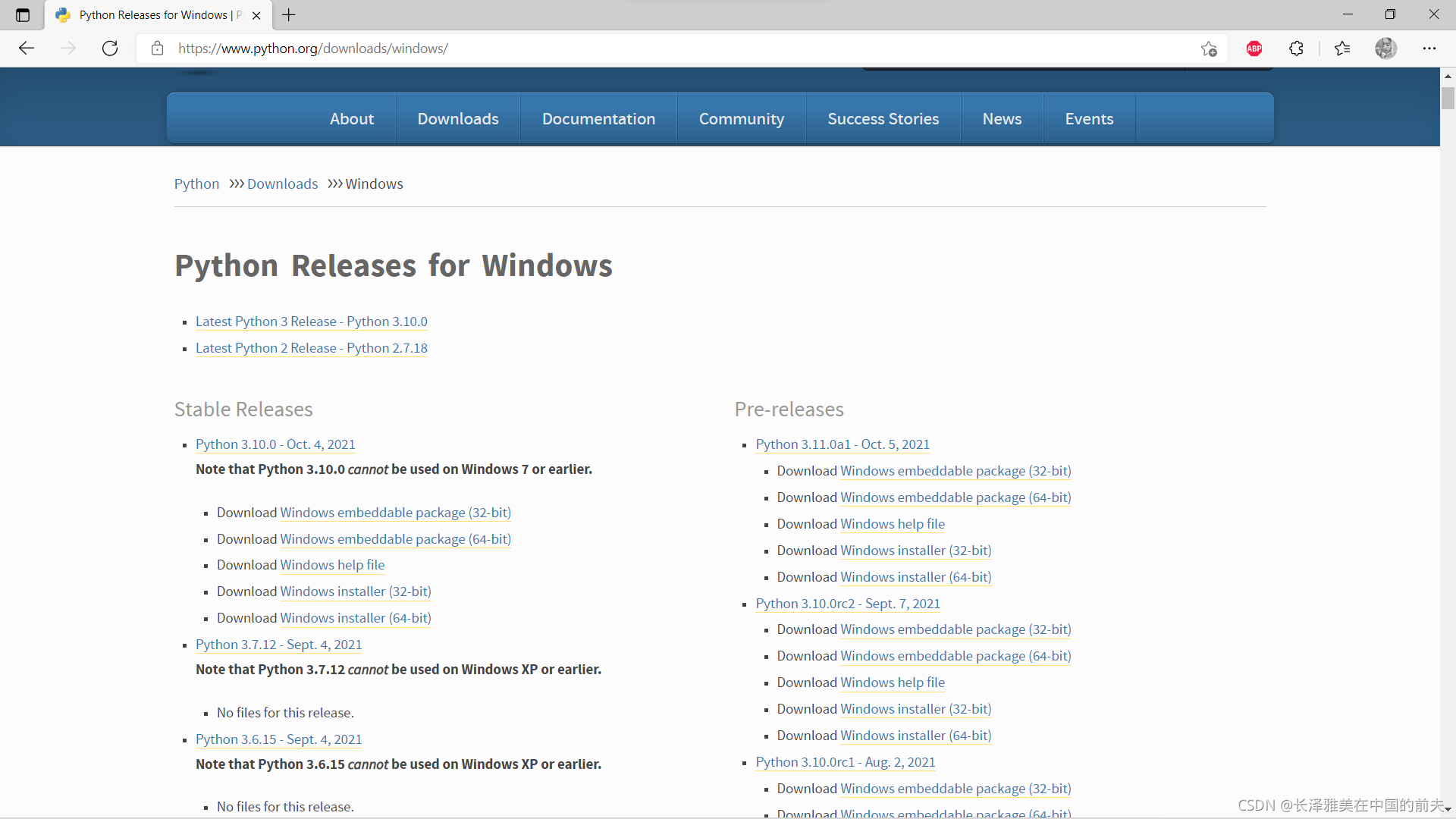This screenshot has height=819, width=1456.
Task: Click the vertical scrollbar thumb
Action: click(1448, 99)
